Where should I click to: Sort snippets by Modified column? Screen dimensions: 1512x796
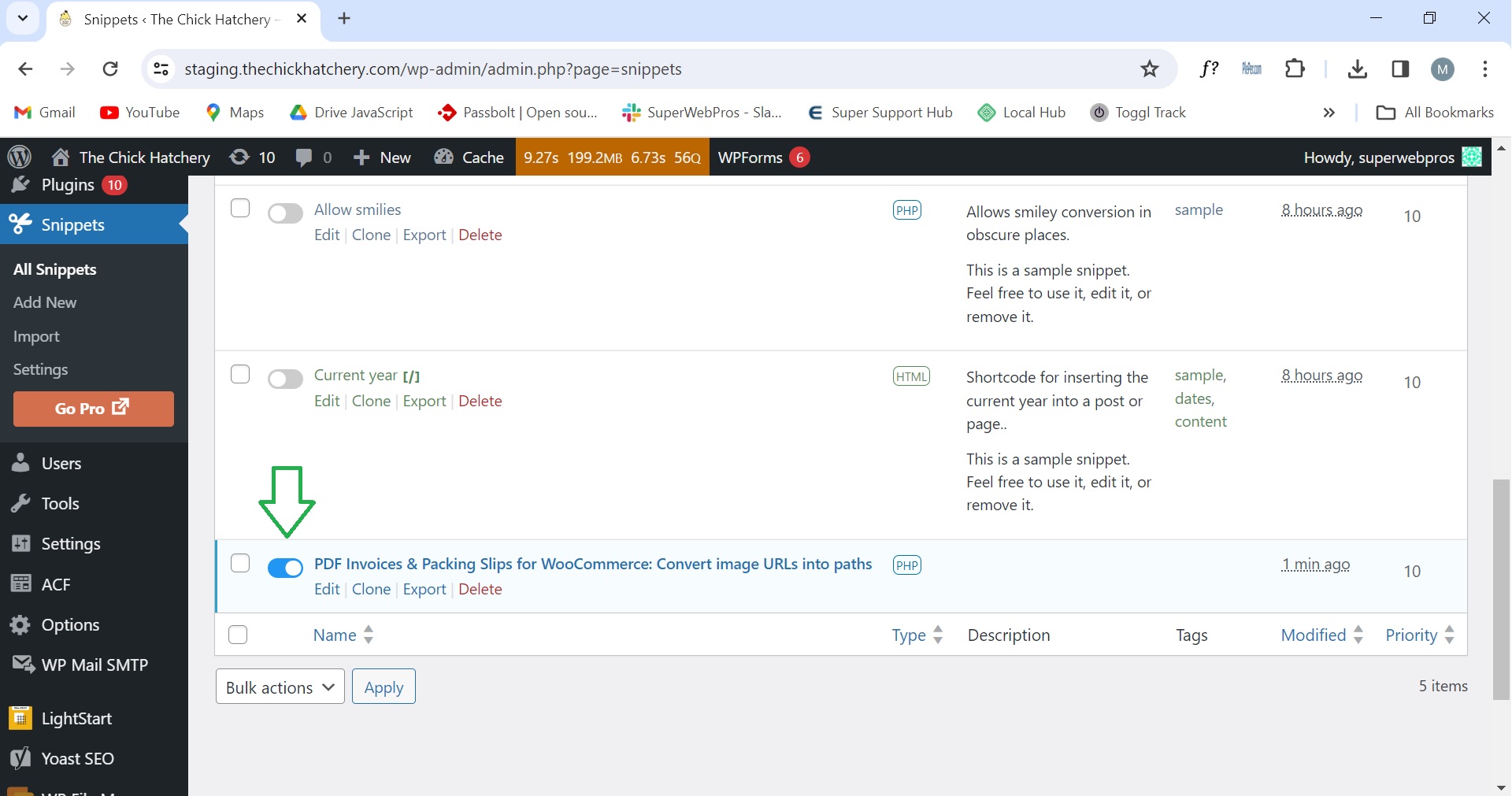click(1322, 635)
